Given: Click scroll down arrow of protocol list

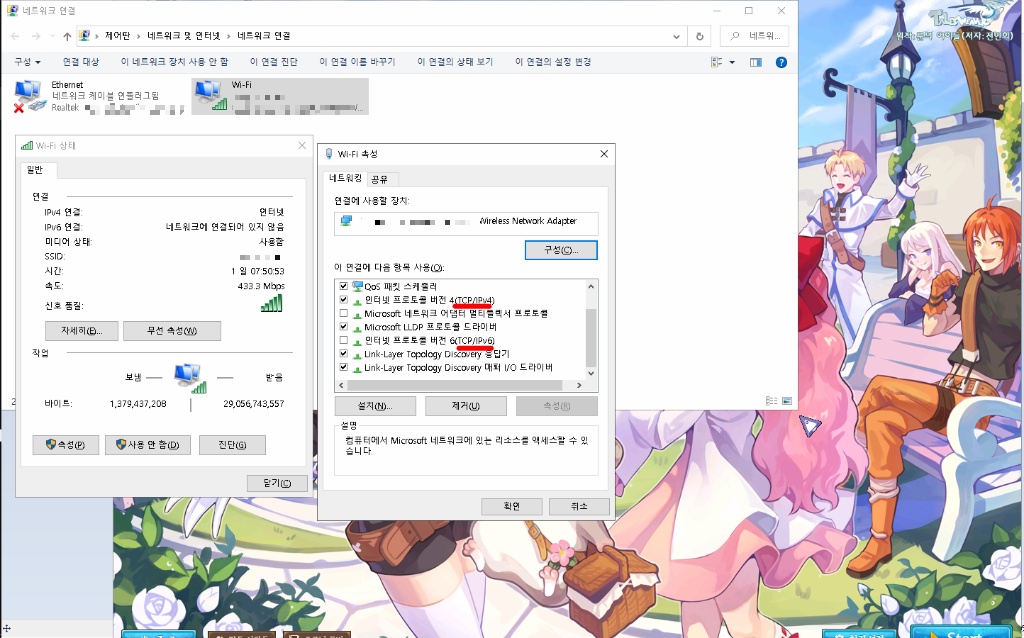Looking at the screenshot, I should click(591, 374).
